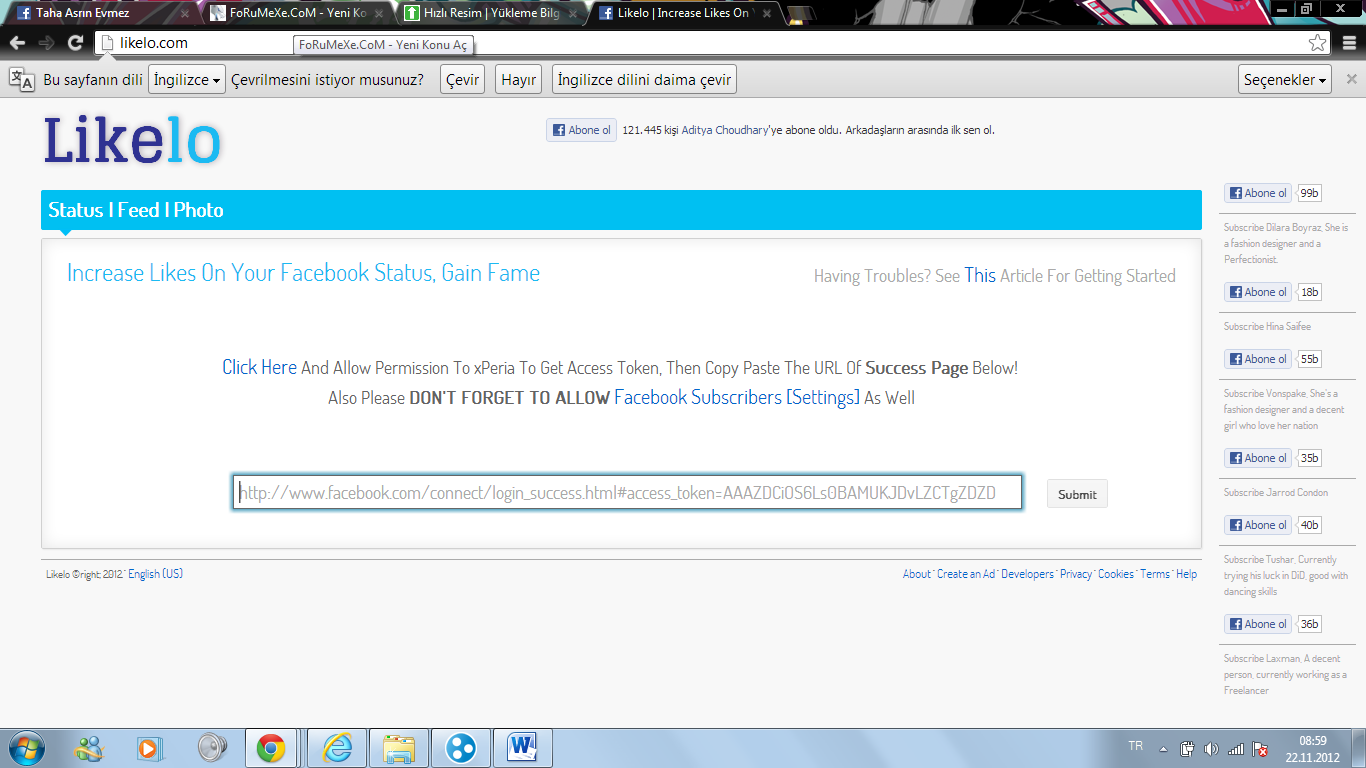Viewport: 1366px width, 768px height.
Task: Click the Çevir translate button
Action: click(x=462, y=80)
